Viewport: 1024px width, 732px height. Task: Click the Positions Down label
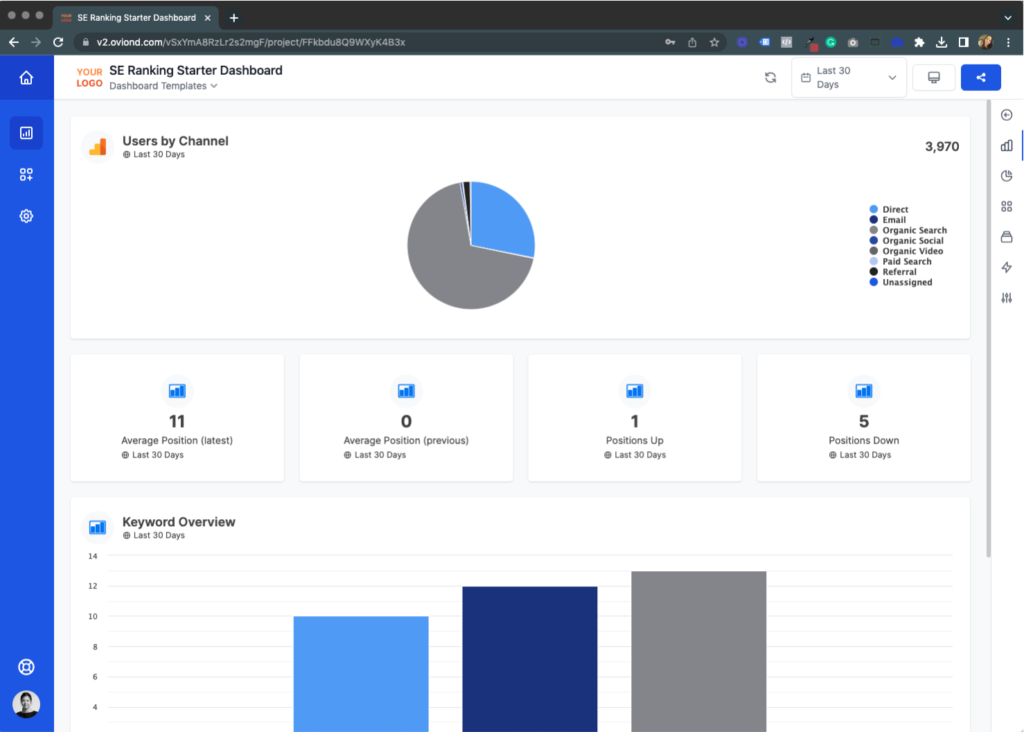pos(863,441)
